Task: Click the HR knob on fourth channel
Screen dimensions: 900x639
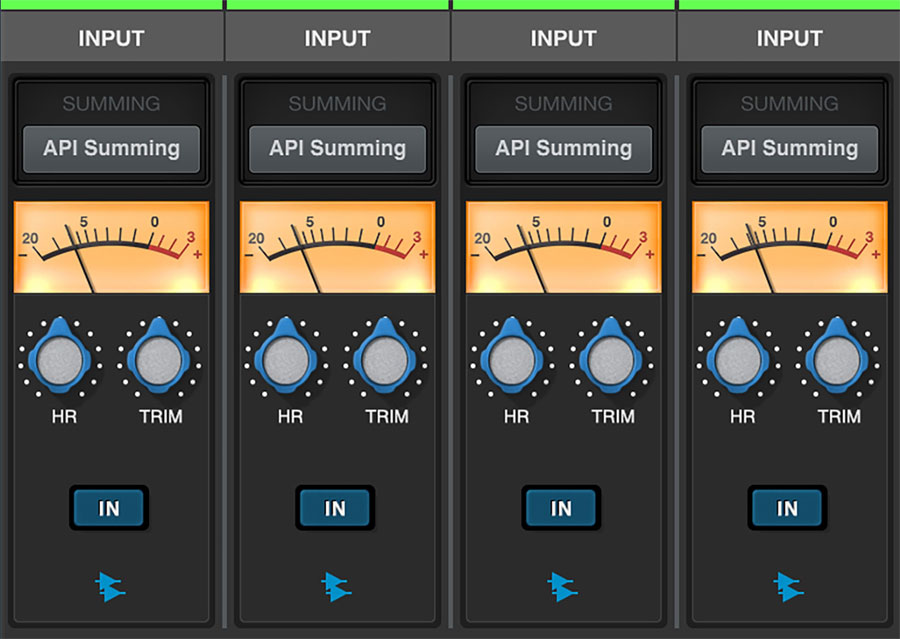Action: click(738, 359)
